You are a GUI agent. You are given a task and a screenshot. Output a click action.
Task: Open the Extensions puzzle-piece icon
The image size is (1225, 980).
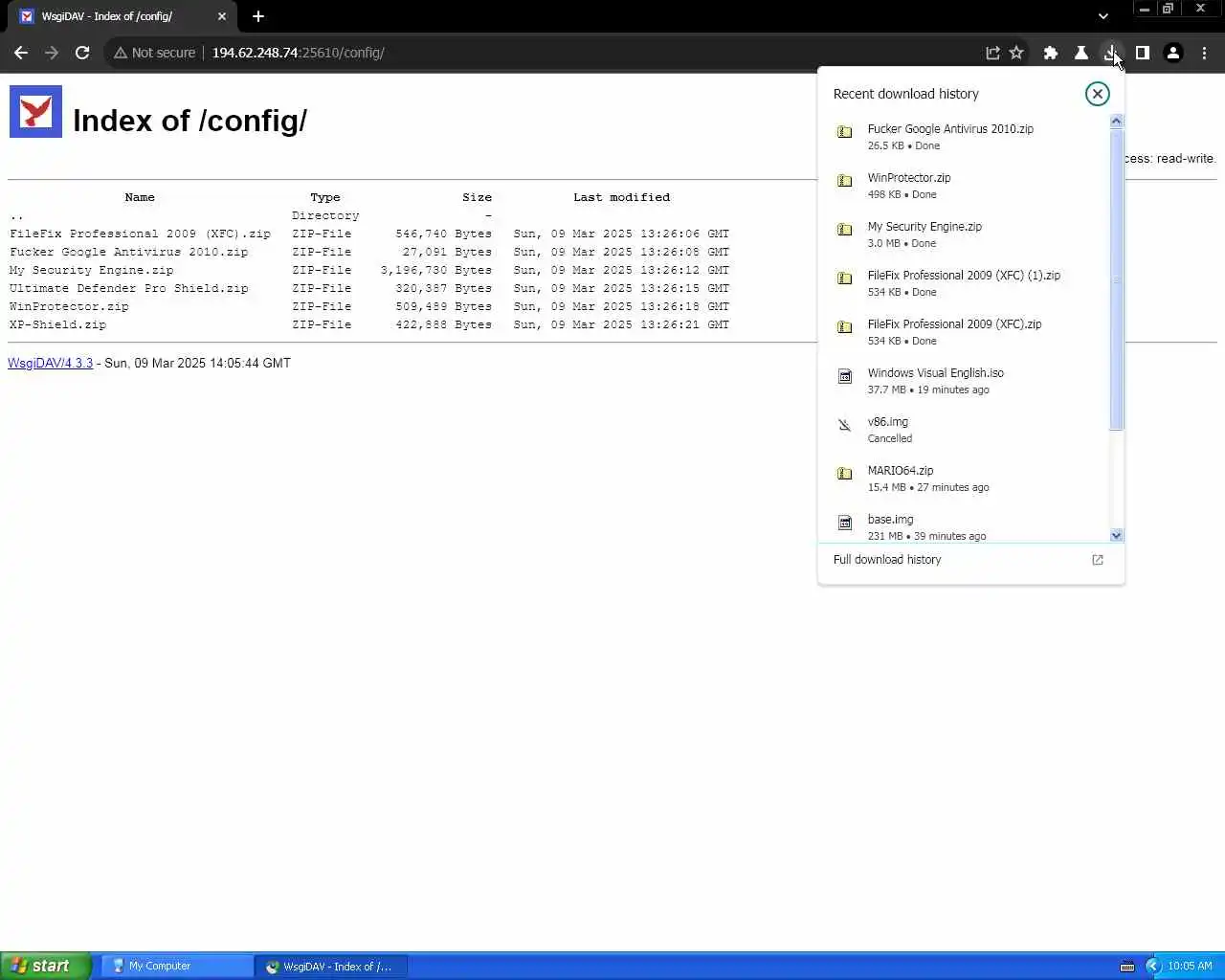tap(1051, 53)
